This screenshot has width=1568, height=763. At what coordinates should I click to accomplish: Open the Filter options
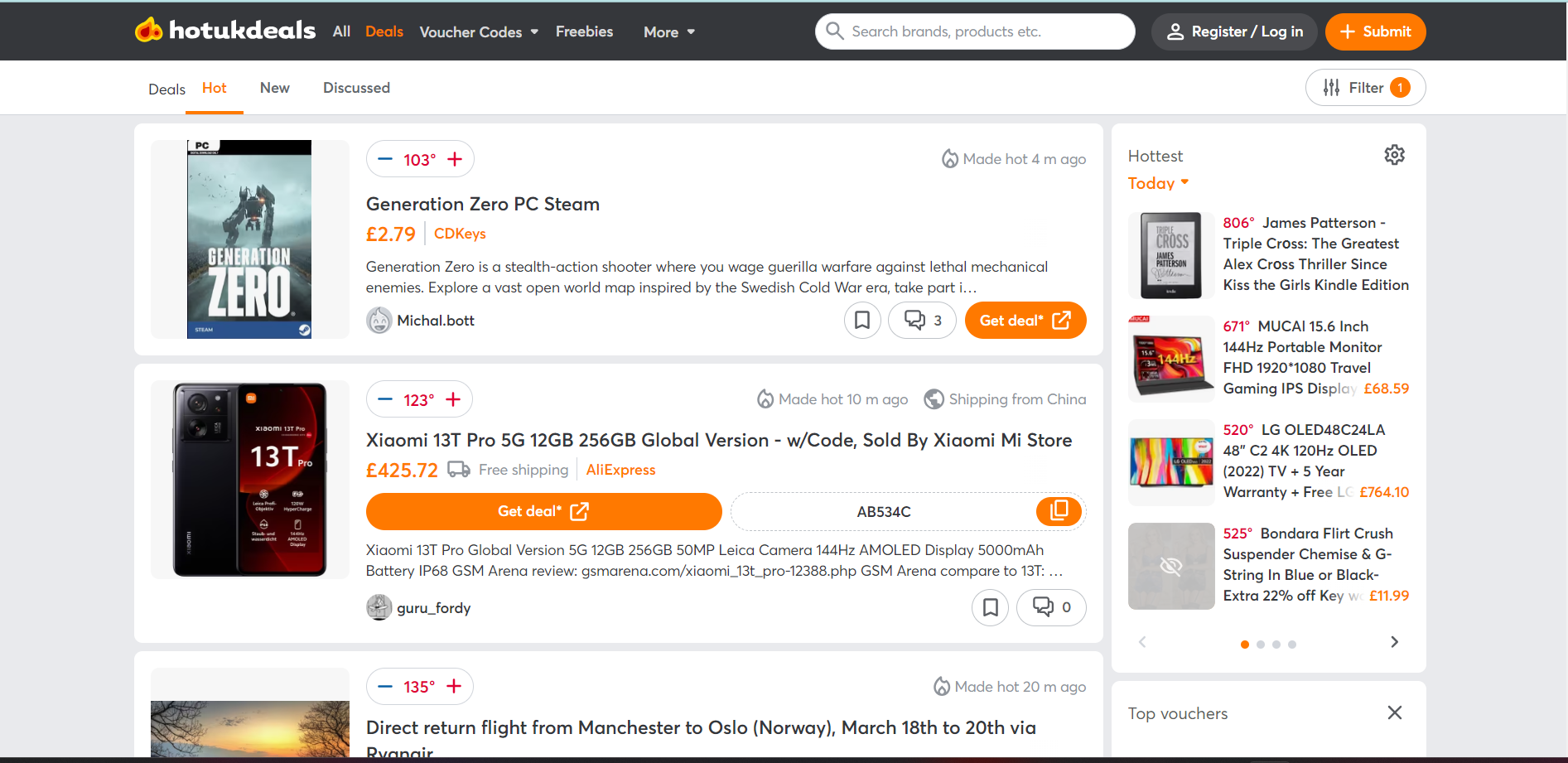1365,88
